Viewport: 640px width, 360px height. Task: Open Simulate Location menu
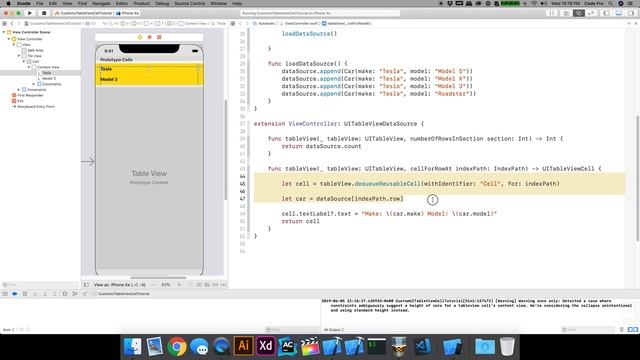tap(85, 294)
